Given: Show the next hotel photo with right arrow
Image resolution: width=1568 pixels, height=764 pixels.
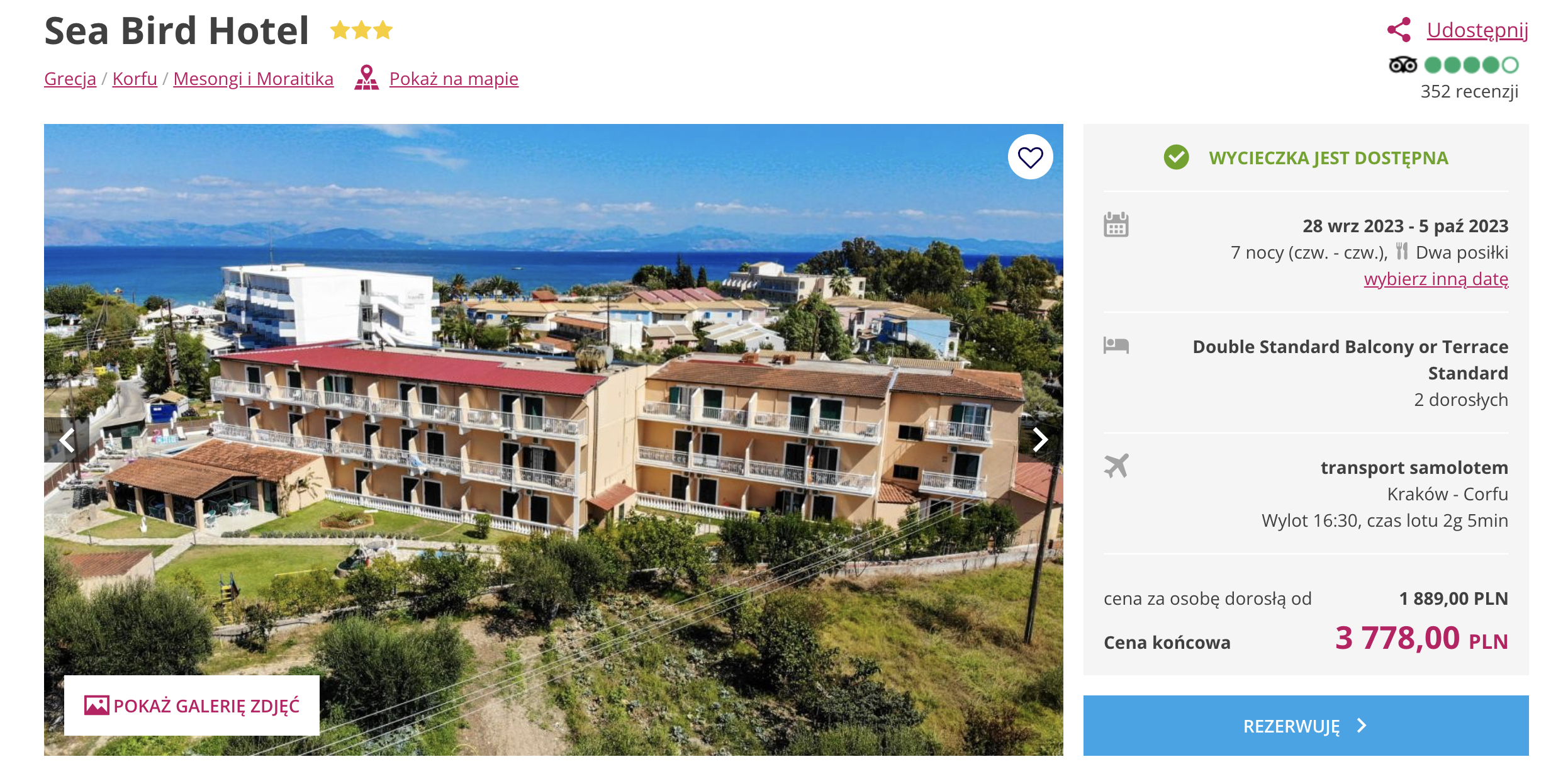Looking at the screenshot, I should pos(1040,439).
